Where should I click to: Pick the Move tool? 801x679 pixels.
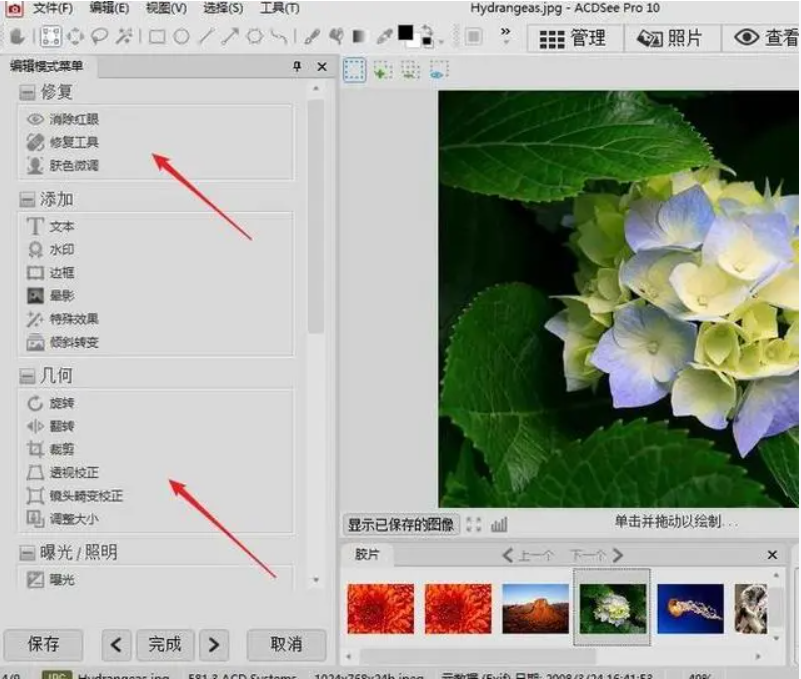(x=75, y=37)
